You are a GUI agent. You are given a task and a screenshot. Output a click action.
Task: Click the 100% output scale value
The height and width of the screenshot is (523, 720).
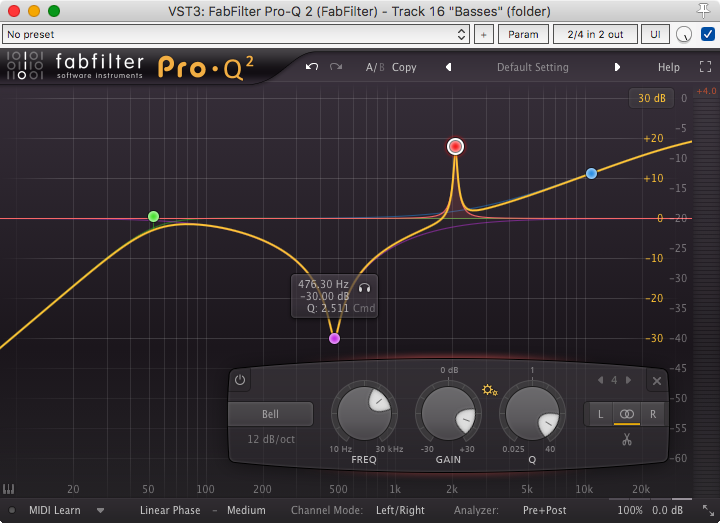630,510
